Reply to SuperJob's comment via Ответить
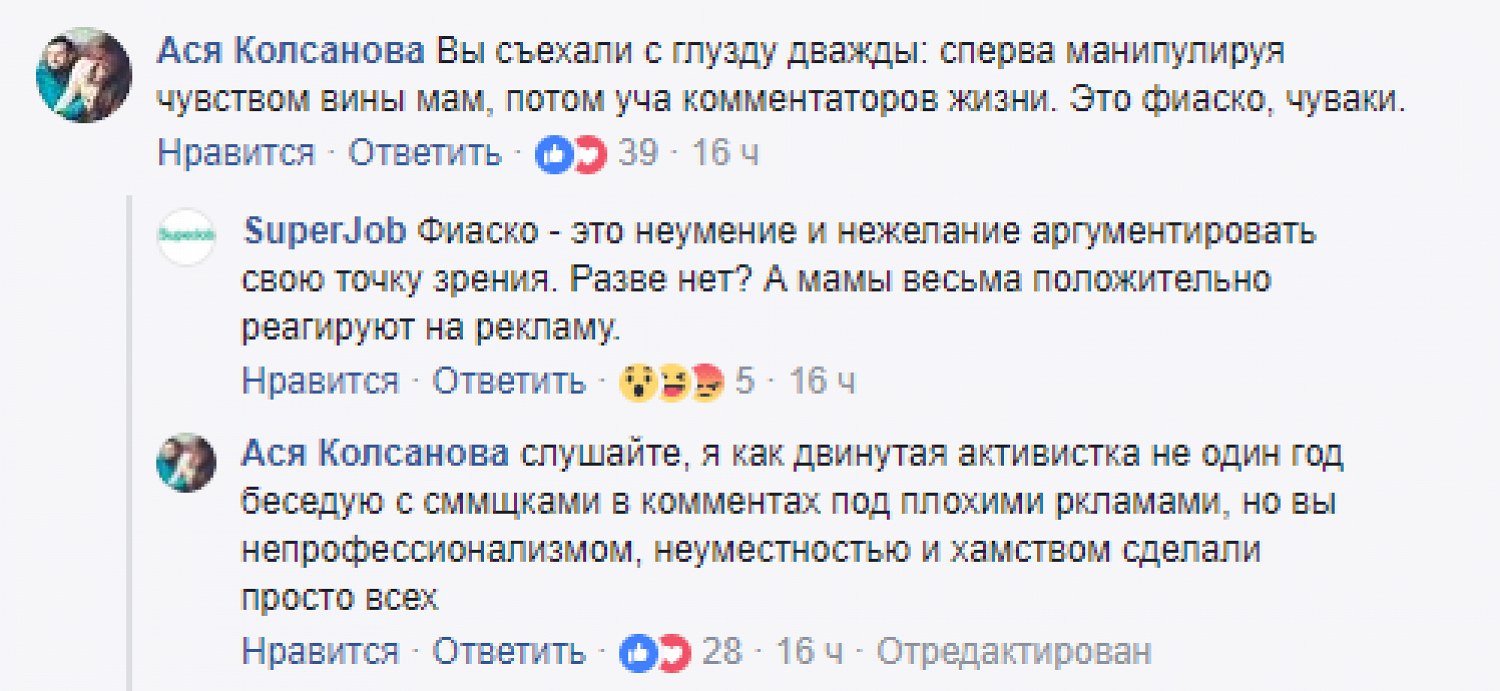Viewport: 1500px width, 691px height. [509, 381]
